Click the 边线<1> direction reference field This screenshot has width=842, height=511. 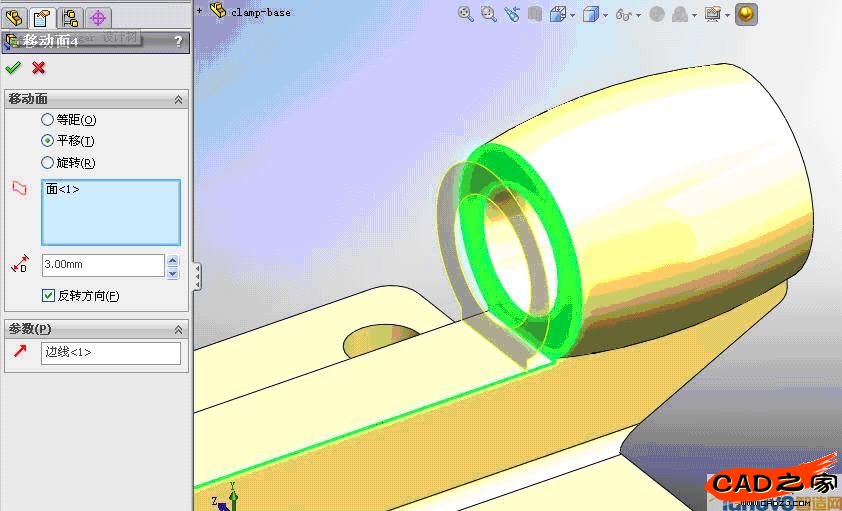pos(110,353)
